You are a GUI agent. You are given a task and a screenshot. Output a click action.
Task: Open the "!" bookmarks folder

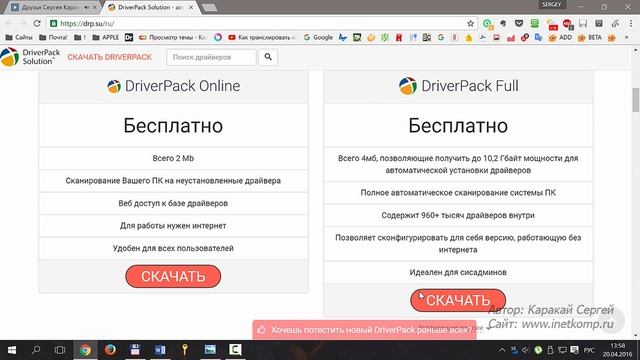(x=80, y=38)
